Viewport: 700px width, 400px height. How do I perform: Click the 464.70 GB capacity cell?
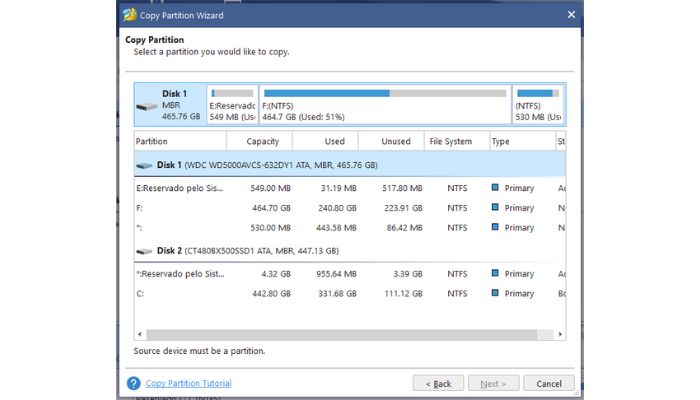(271, 208)
